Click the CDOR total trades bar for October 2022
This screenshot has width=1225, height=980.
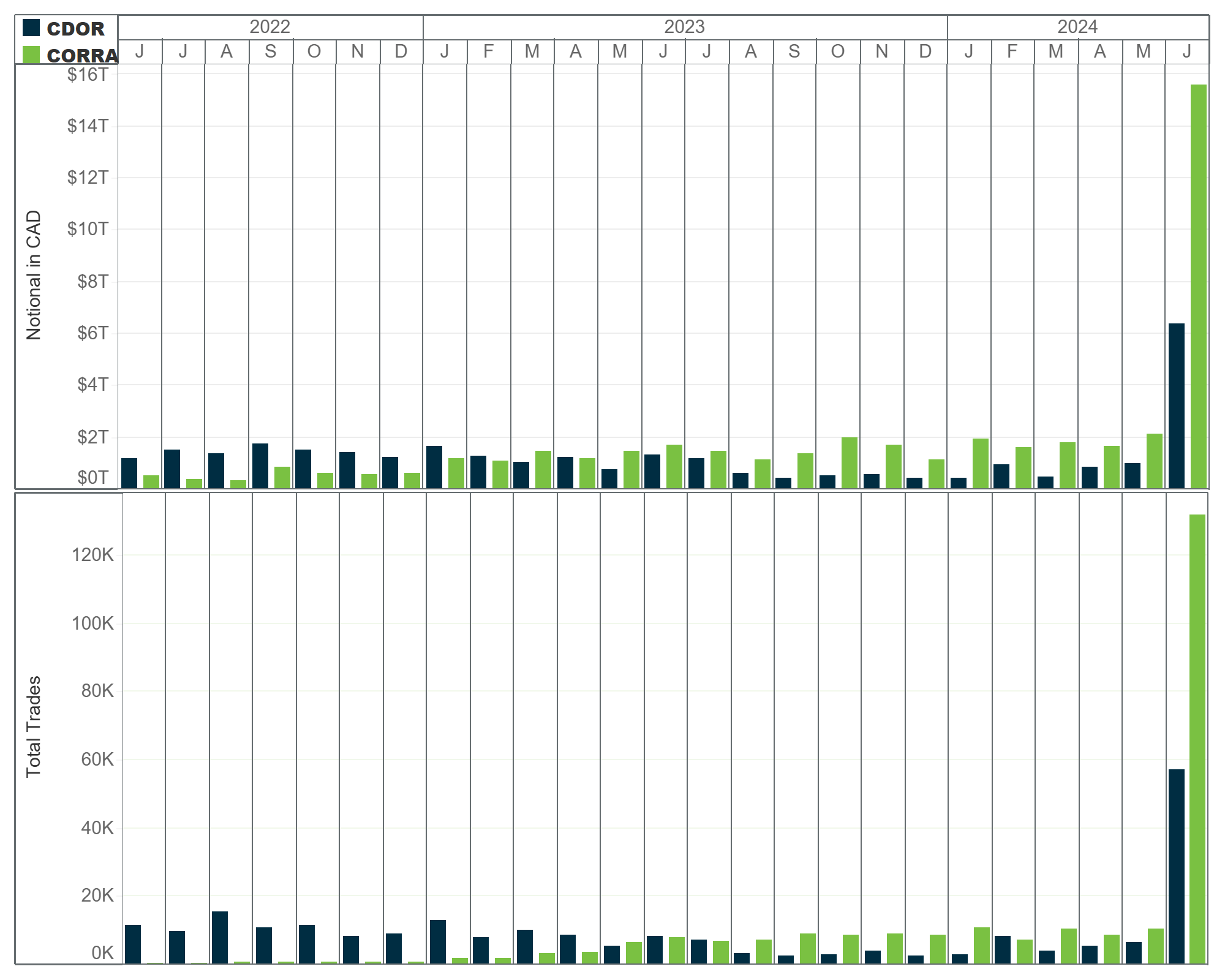(307, 944)
